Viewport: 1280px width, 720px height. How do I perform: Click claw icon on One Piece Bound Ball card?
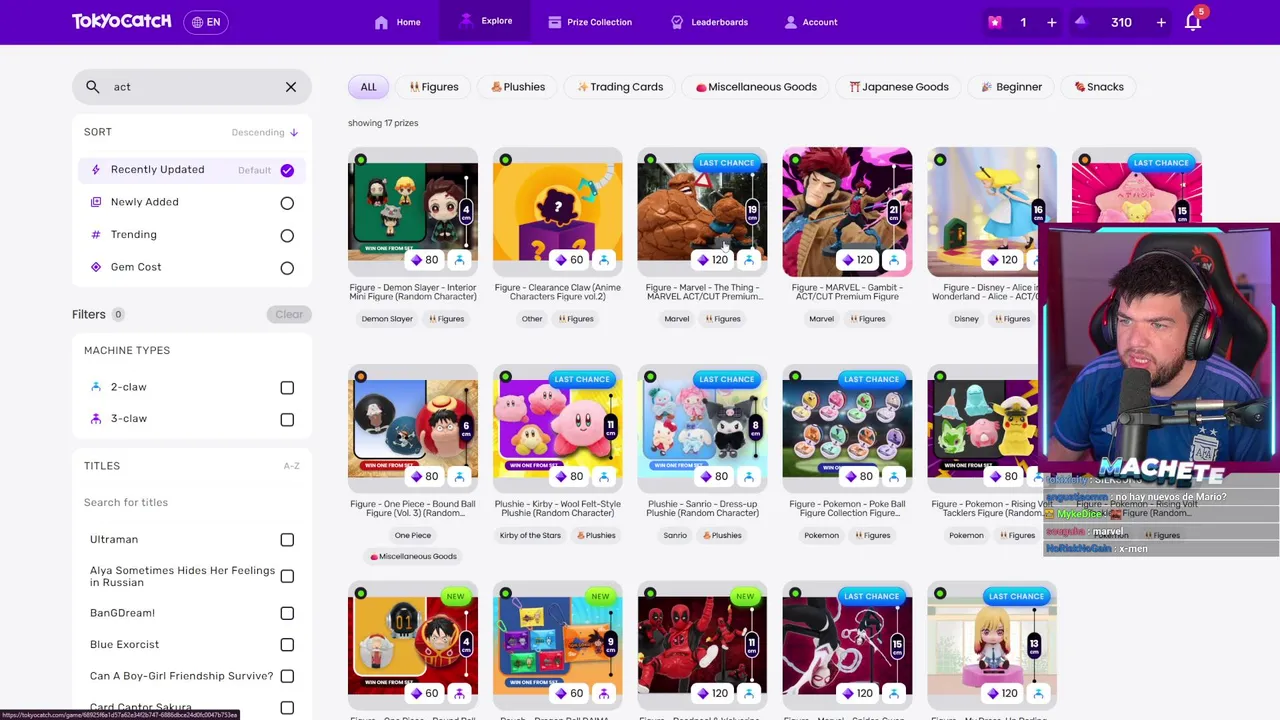459,477
